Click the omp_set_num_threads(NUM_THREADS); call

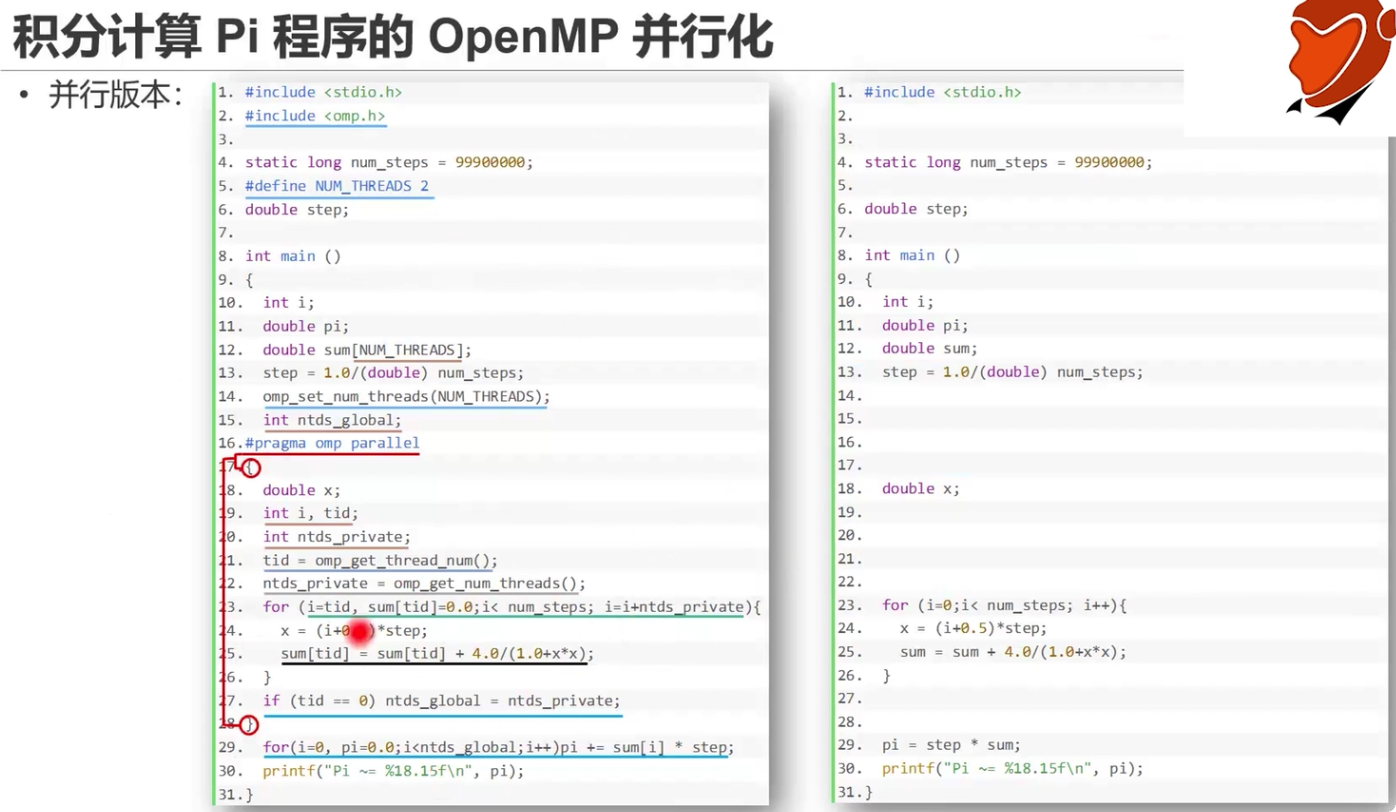406,396
